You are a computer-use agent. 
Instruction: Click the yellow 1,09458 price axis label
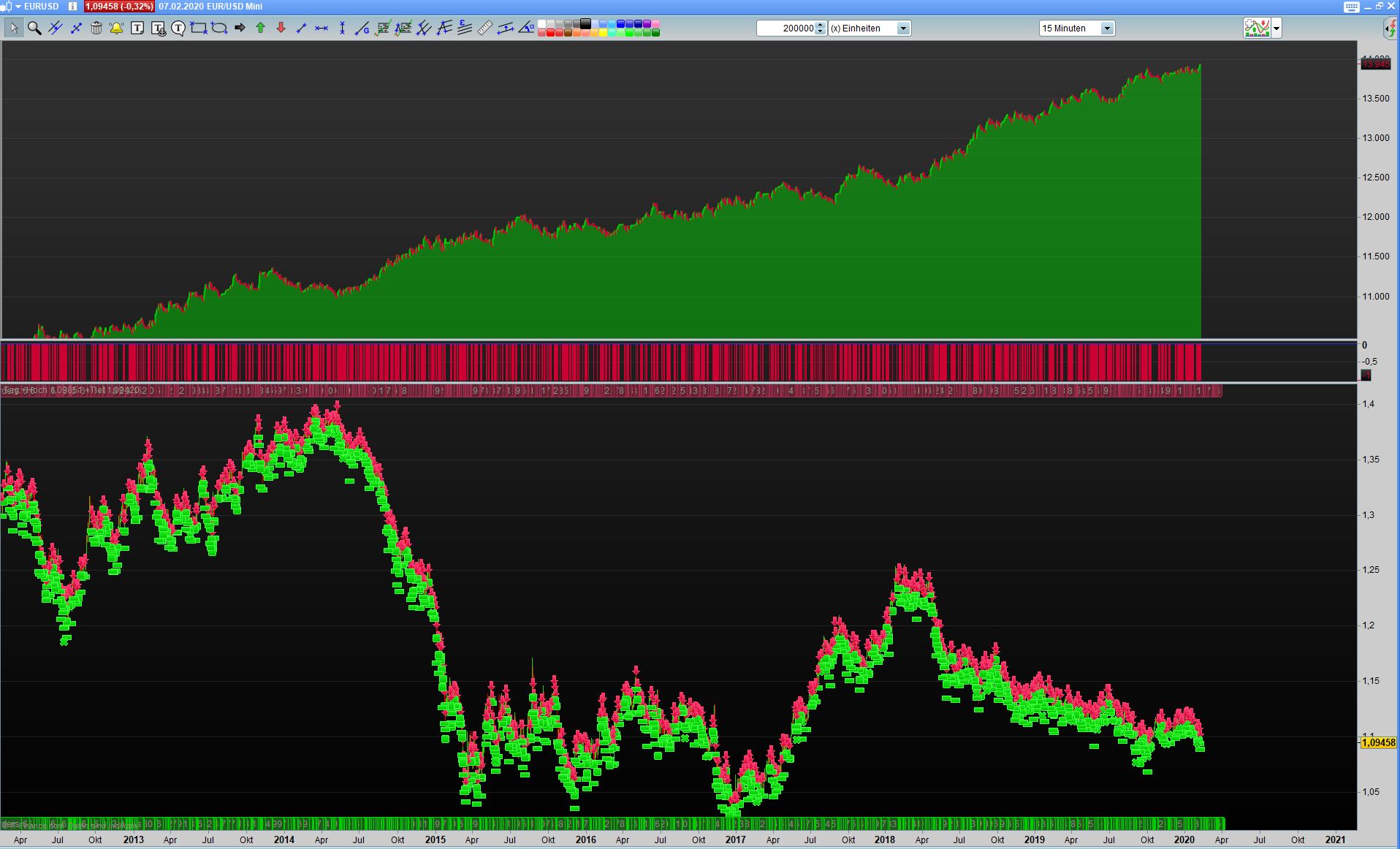[1378, 742]
